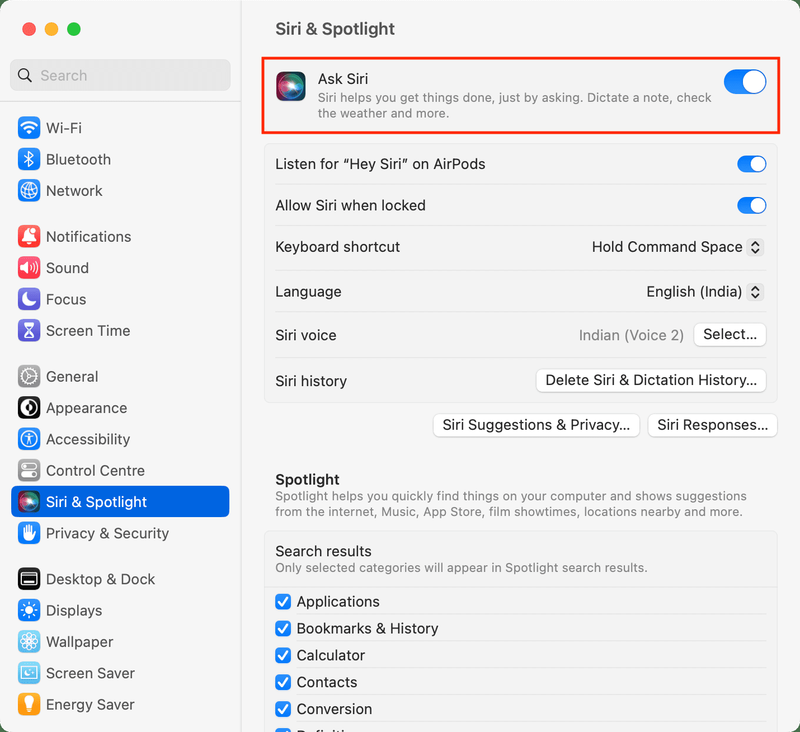
Task: Open Desktop & Dock settings
Action: (120, 579)
